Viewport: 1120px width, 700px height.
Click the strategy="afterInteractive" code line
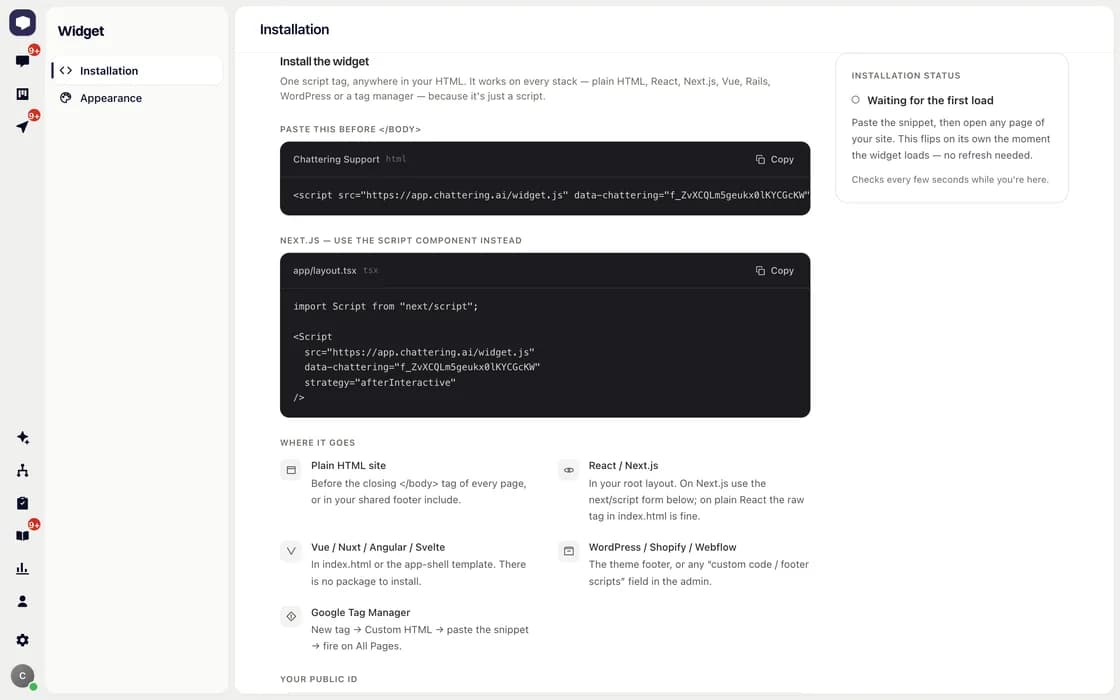tap(380, 383)
